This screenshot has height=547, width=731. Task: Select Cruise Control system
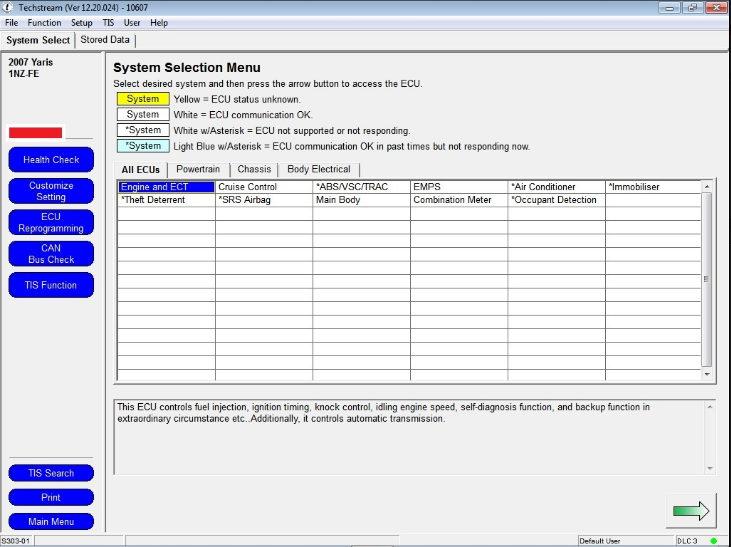pos(264,187)
